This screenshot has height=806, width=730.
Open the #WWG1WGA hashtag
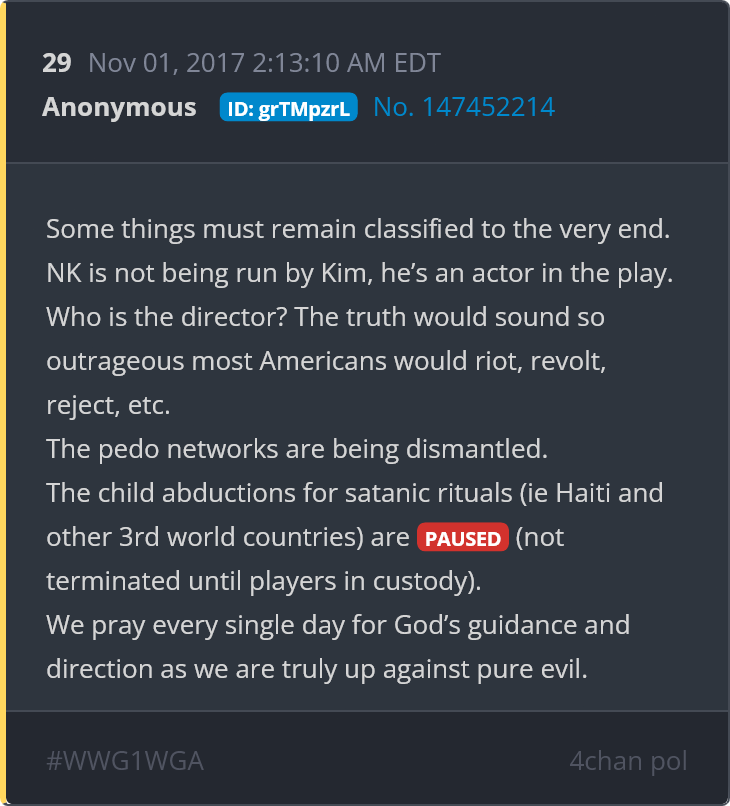click(x=125, y=761)
